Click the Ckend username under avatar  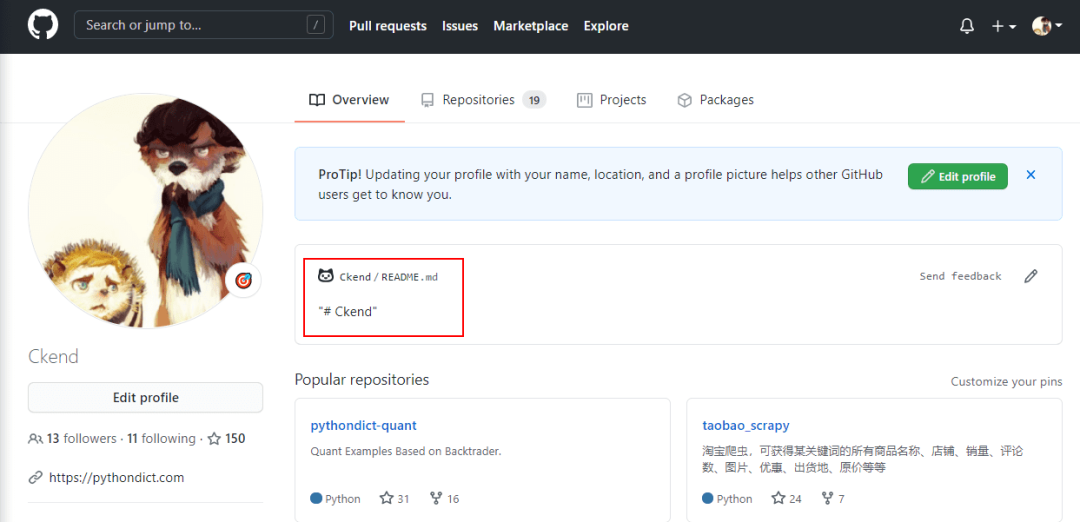click(x=53, y=357)
